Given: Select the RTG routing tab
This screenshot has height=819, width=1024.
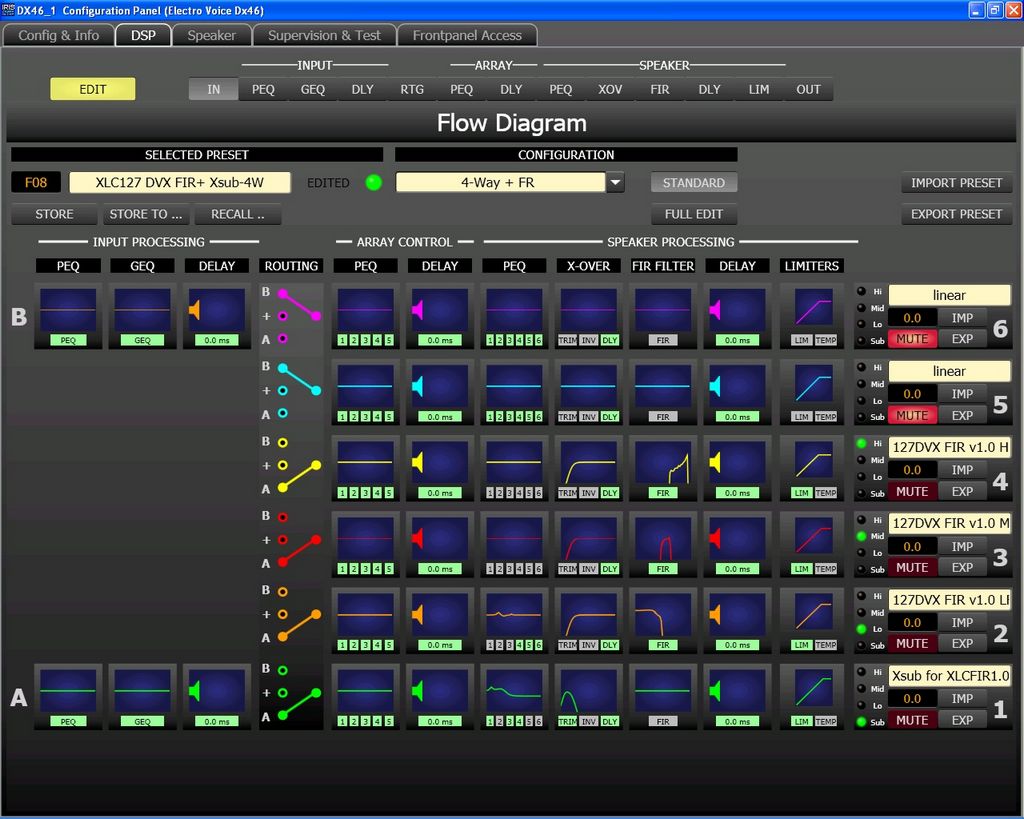Looking at the screenshot, I should point(412,89).
